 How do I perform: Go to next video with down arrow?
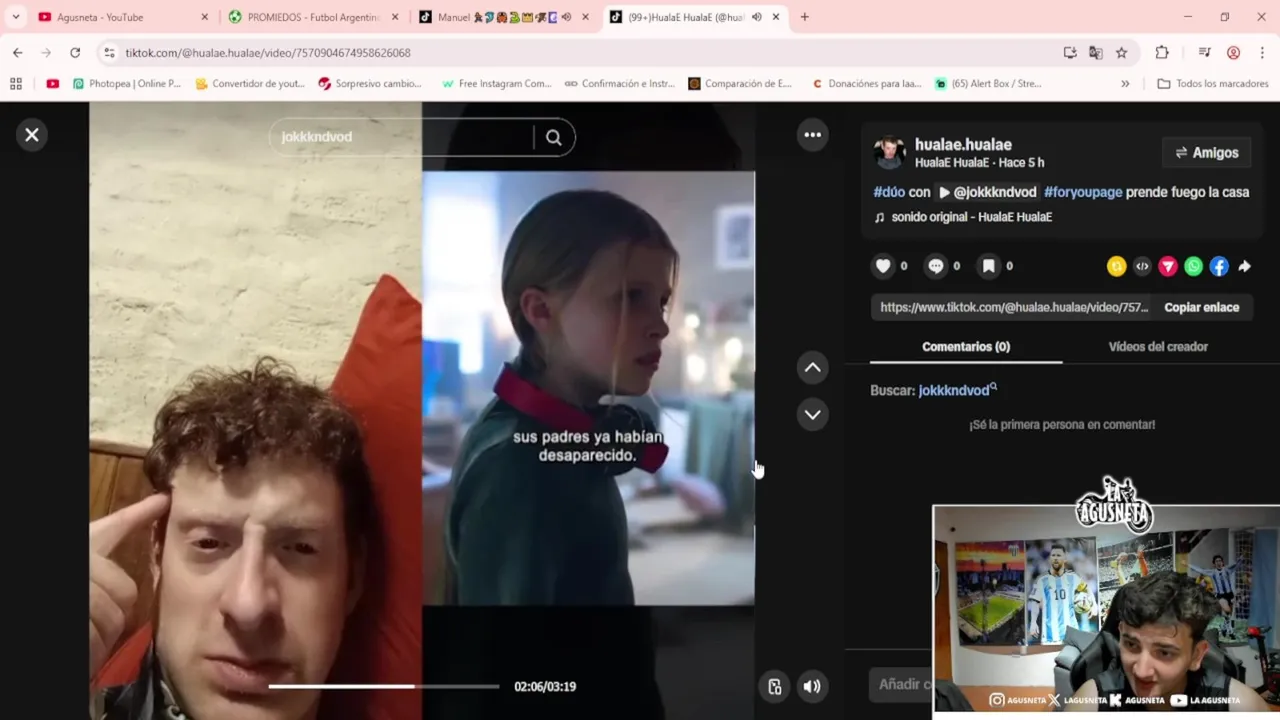(813, 414)
